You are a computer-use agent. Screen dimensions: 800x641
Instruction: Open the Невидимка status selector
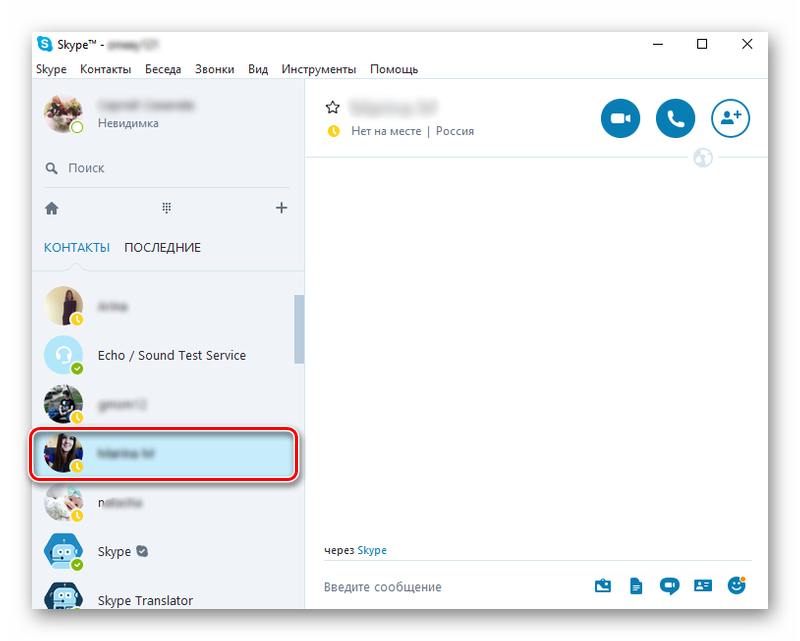[128, 124]
